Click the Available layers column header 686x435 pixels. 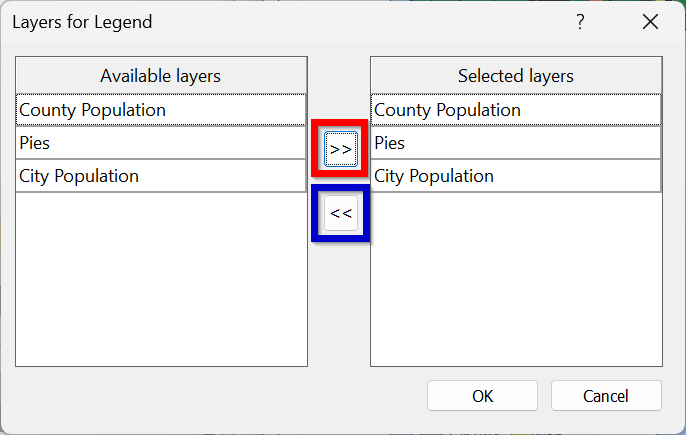(x=161, y=75)
